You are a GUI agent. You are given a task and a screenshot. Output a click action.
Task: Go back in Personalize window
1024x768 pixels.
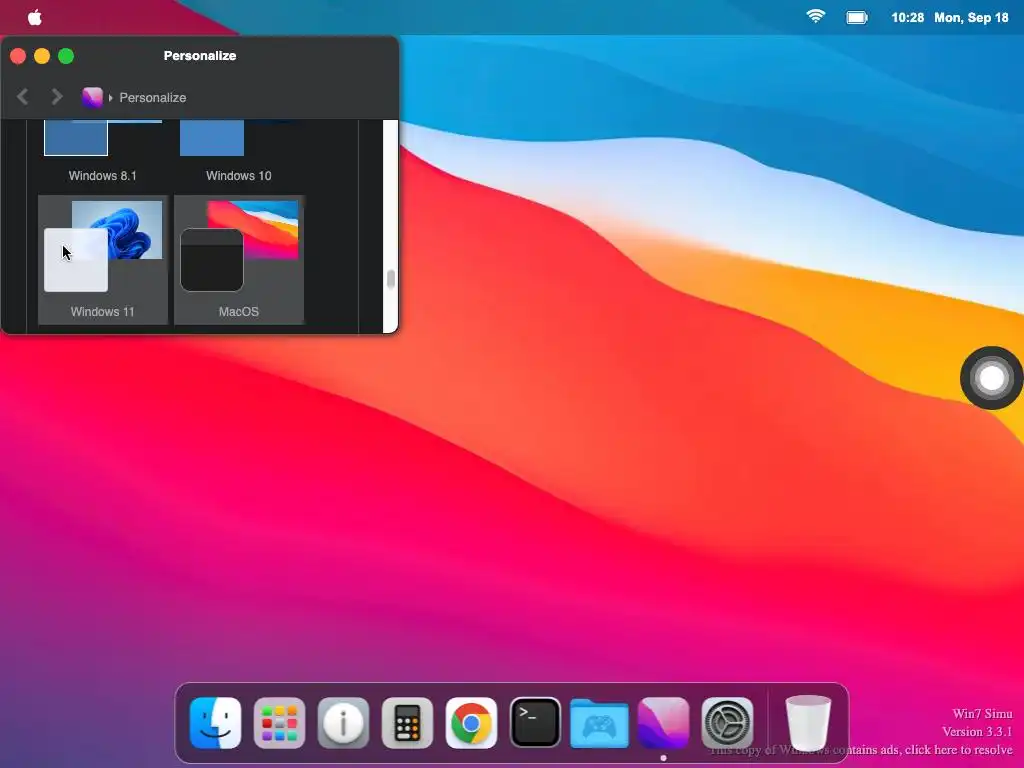click(x=23, y=97)
